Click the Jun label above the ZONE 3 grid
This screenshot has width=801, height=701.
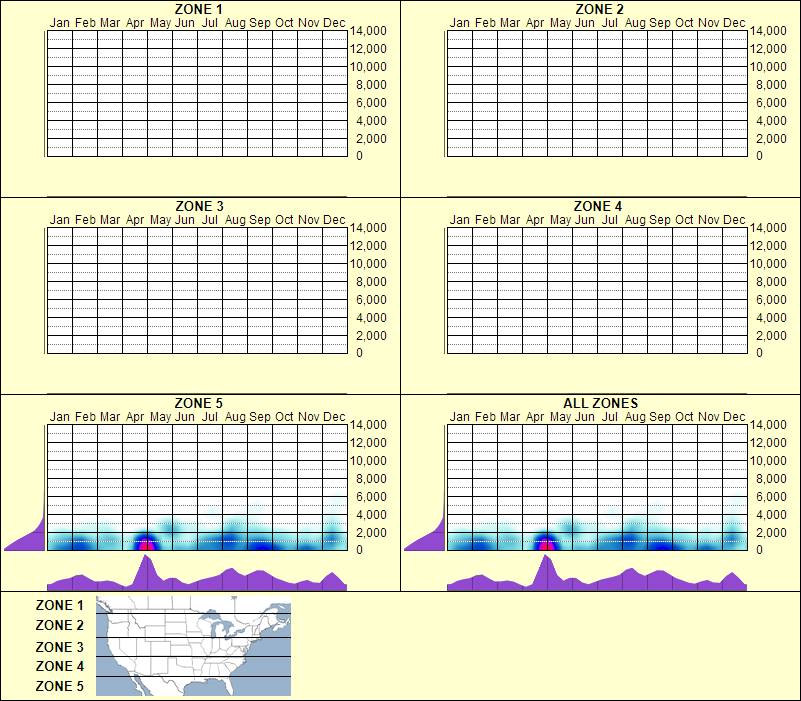[x=184, y=219]
